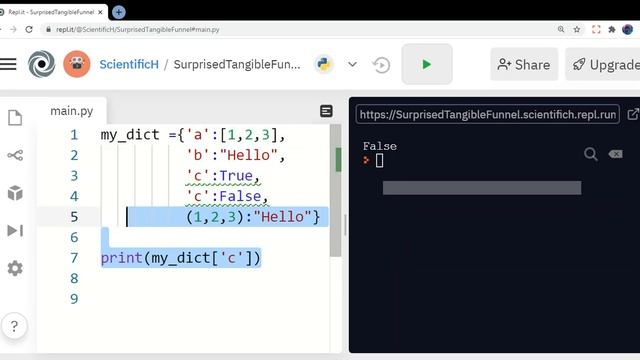Go forward in browser history

13,29
